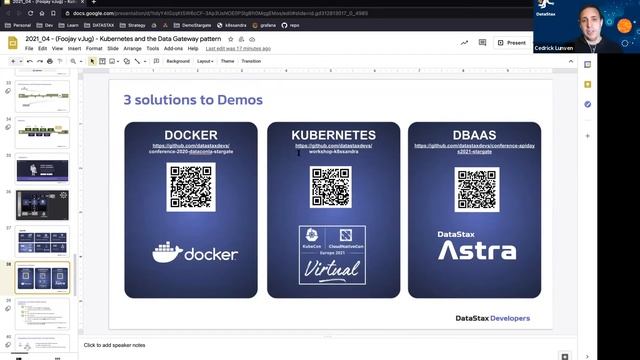The width and height of the screenshot is (640, 360).
Task: Open the insert image dropdown arrow
Action: [118, 61]
